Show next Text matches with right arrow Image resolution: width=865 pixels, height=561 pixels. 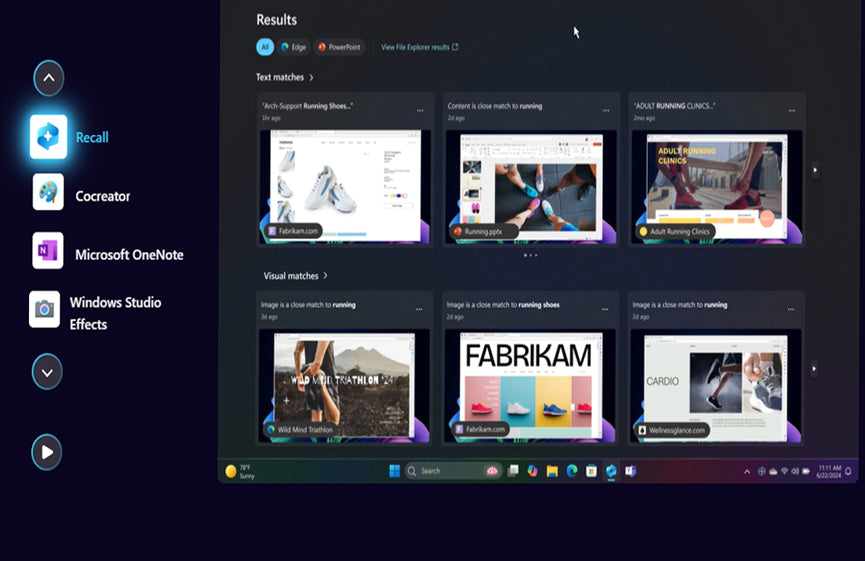[x=815, y=170]
